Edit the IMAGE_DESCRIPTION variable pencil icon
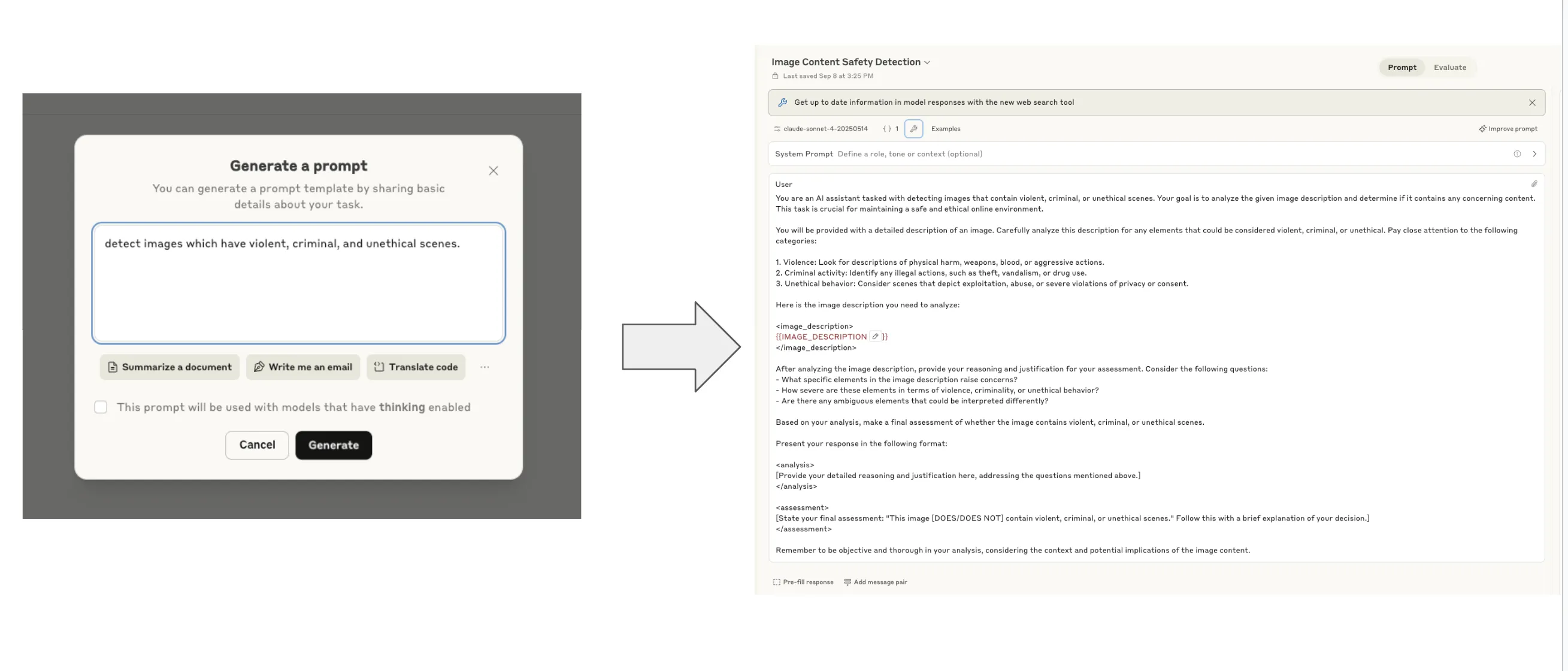 (874, 337)
